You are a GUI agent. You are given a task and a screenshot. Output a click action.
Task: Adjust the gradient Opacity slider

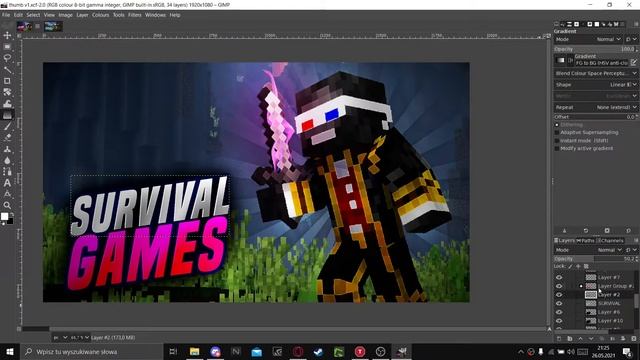point(595,49)
